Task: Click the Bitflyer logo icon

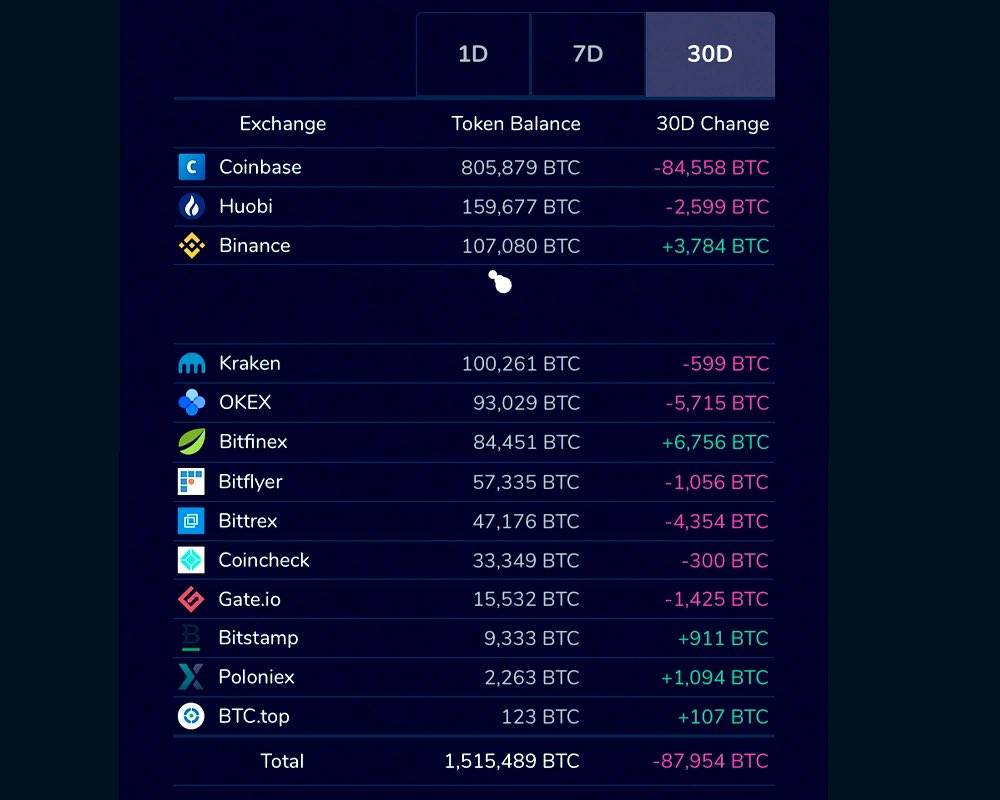Action: 191,482
